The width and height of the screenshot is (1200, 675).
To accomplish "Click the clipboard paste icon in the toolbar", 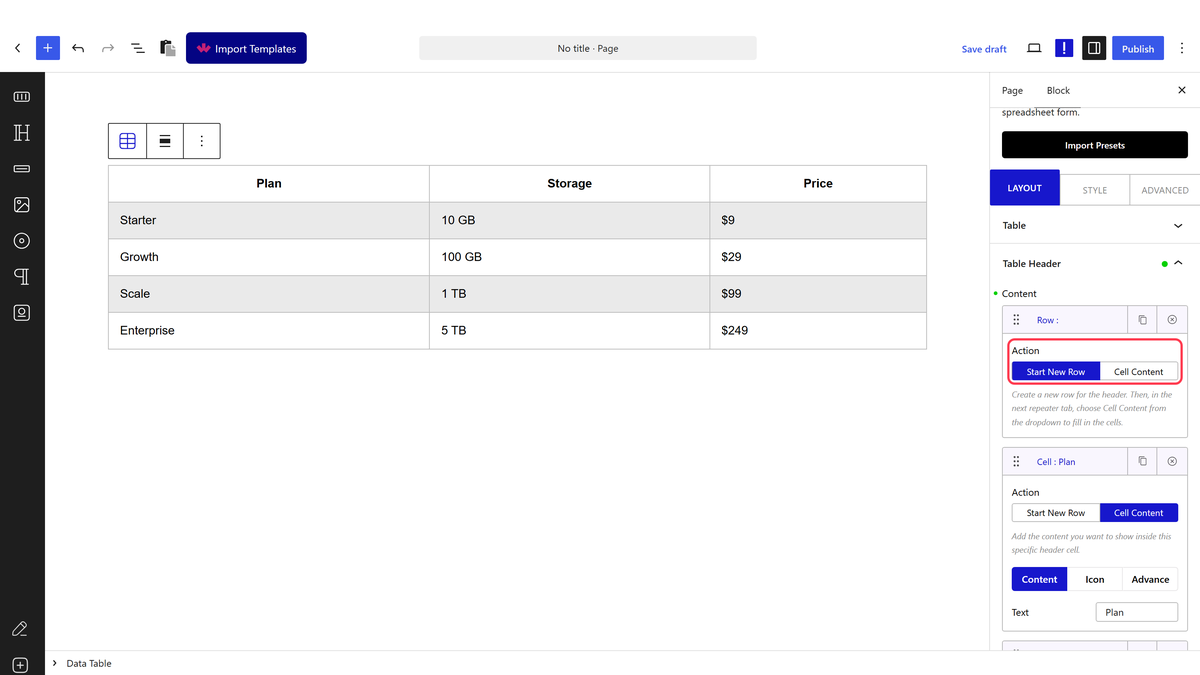I will (168, 48).
